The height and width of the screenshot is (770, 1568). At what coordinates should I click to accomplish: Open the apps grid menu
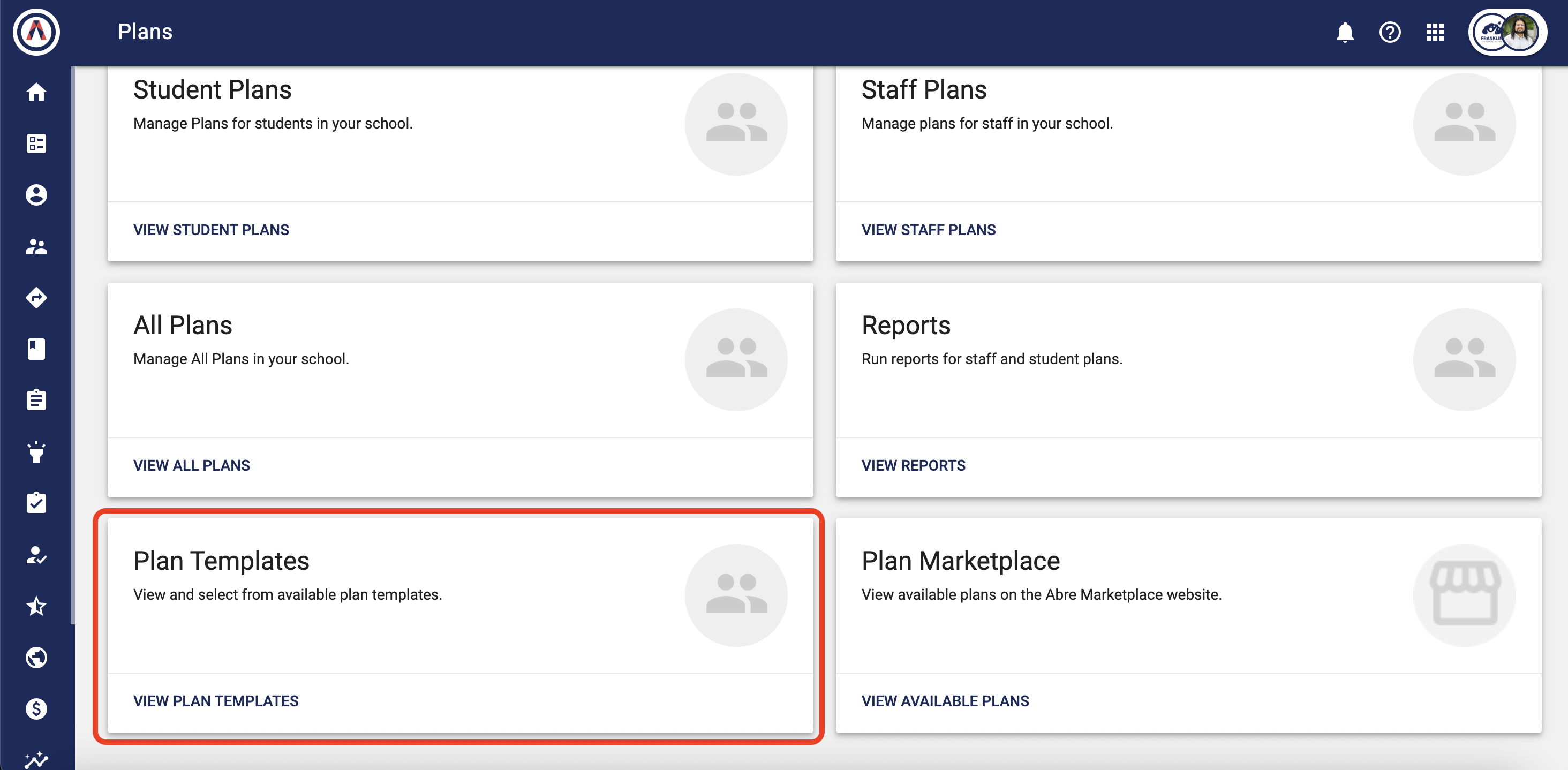pos(1435,32)
